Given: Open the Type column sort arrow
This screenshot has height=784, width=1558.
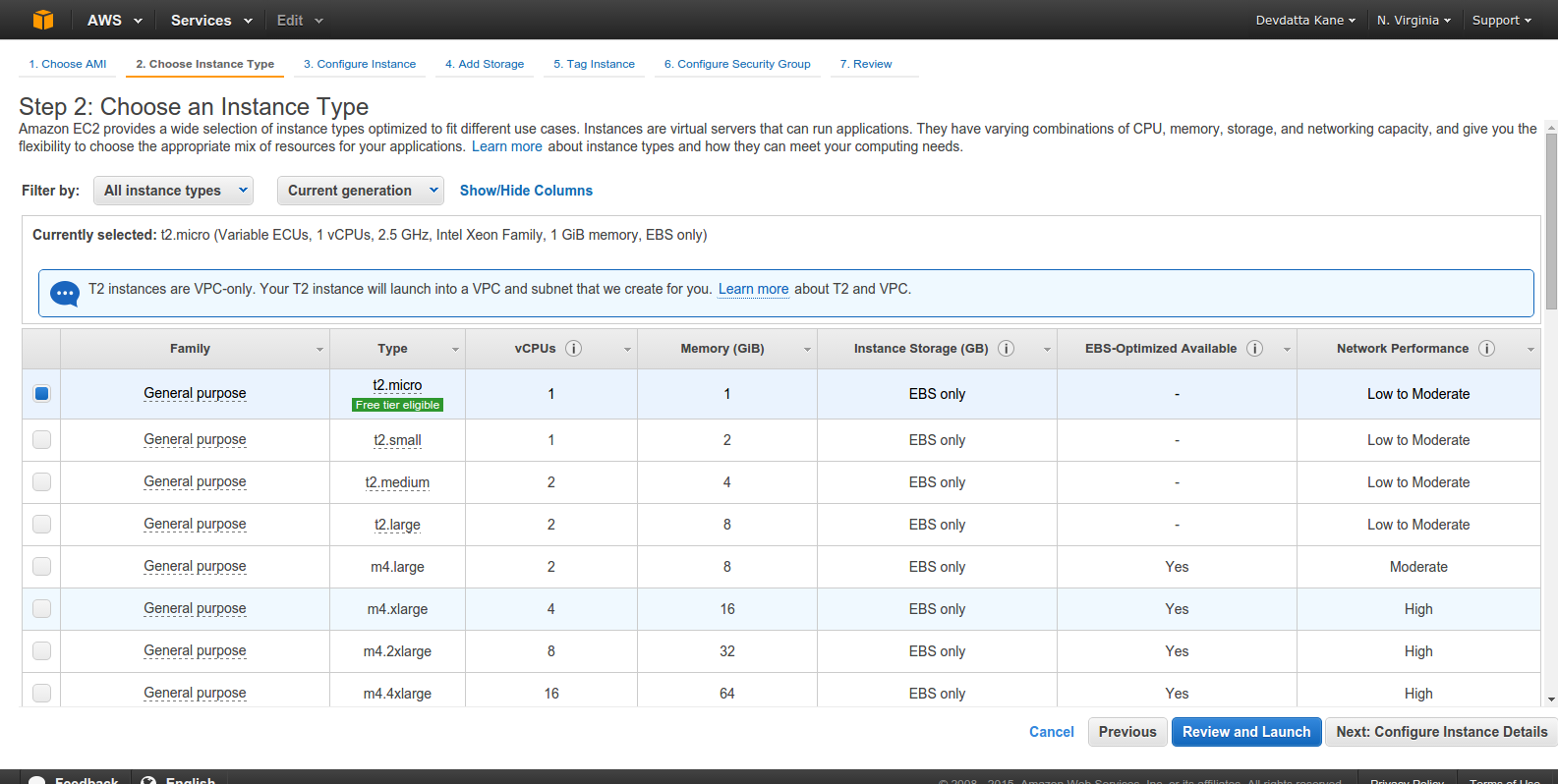Looking at the screenshot, I should tap(455, 350).
